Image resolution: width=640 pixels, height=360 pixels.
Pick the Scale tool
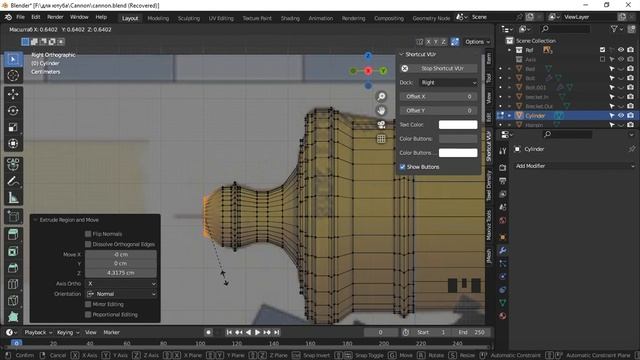[x=13, y=127]
